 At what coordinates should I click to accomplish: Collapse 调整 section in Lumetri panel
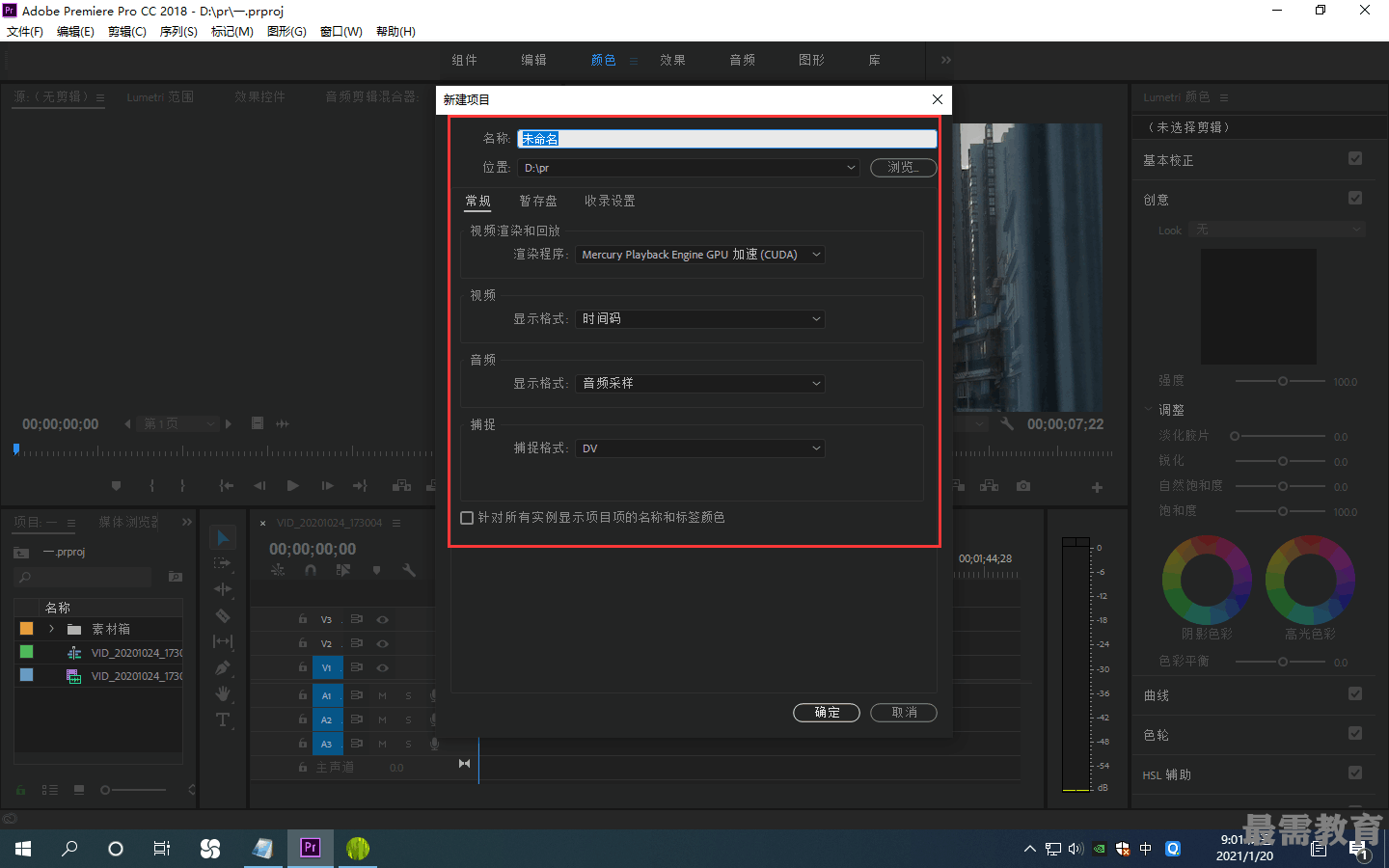(1148, 410)
